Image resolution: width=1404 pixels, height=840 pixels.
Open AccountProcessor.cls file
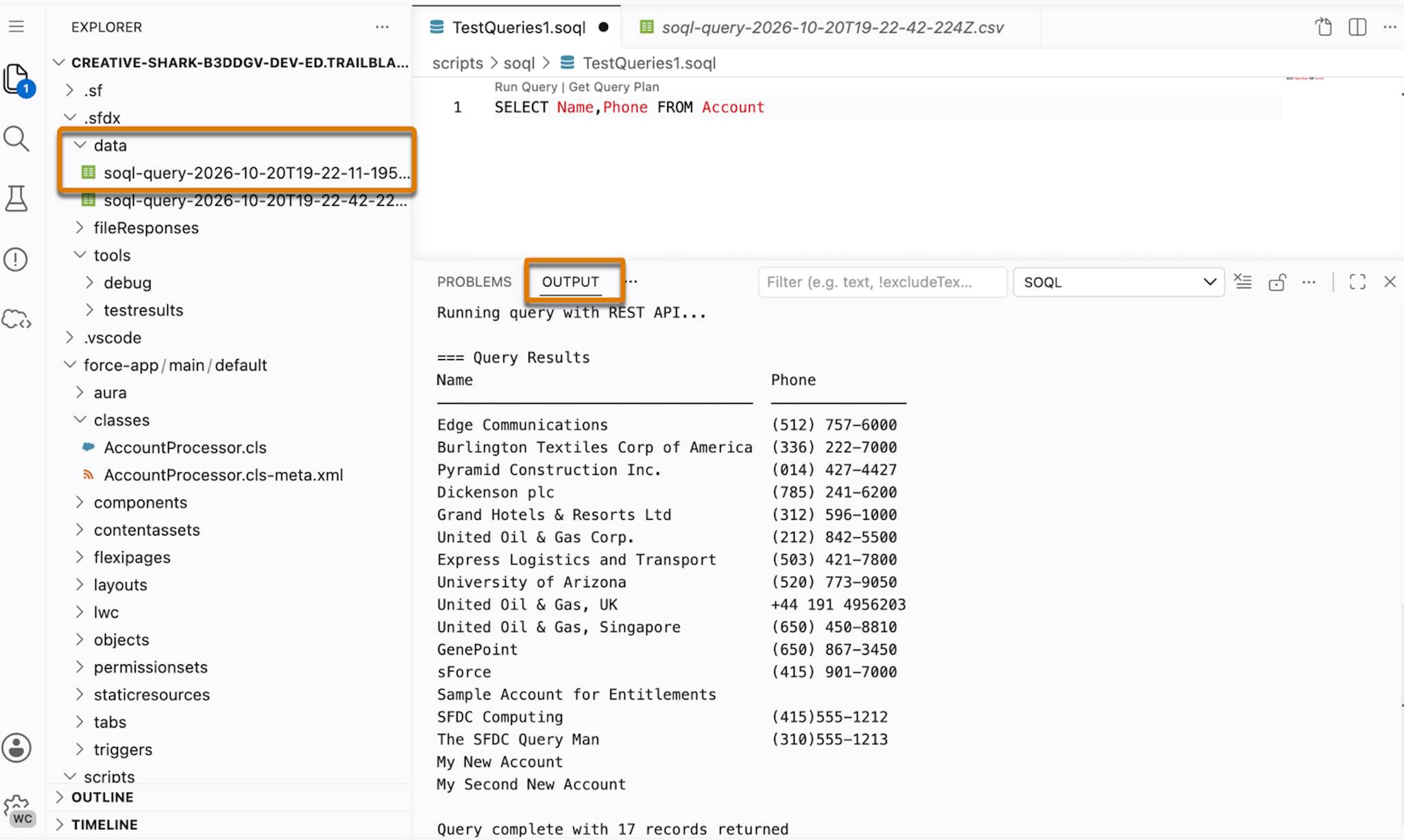(230, 447)
